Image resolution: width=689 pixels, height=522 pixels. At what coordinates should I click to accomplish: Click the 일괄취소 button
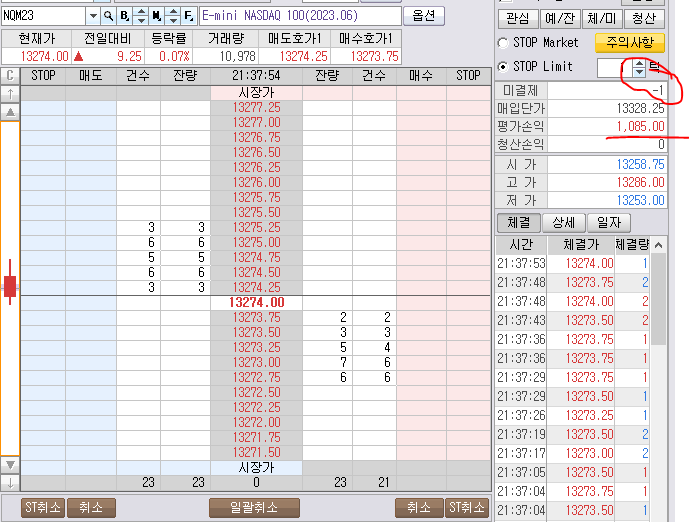point(254,508)
